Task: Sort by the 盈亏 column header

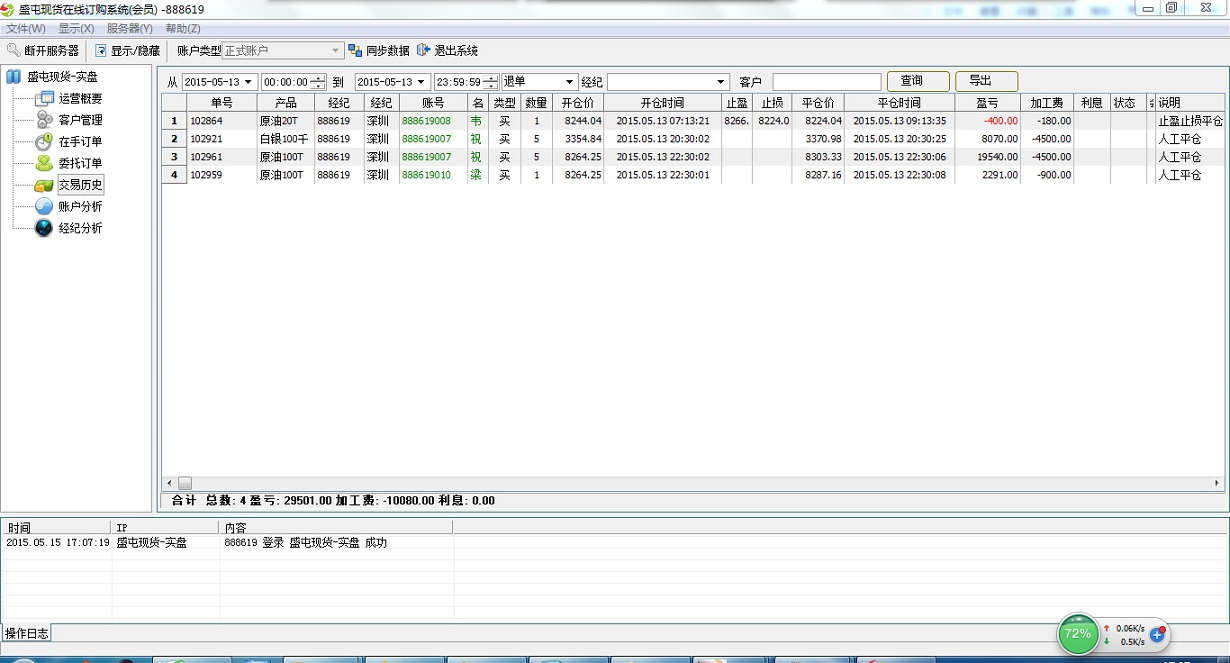Action: [x=987, y=103]
